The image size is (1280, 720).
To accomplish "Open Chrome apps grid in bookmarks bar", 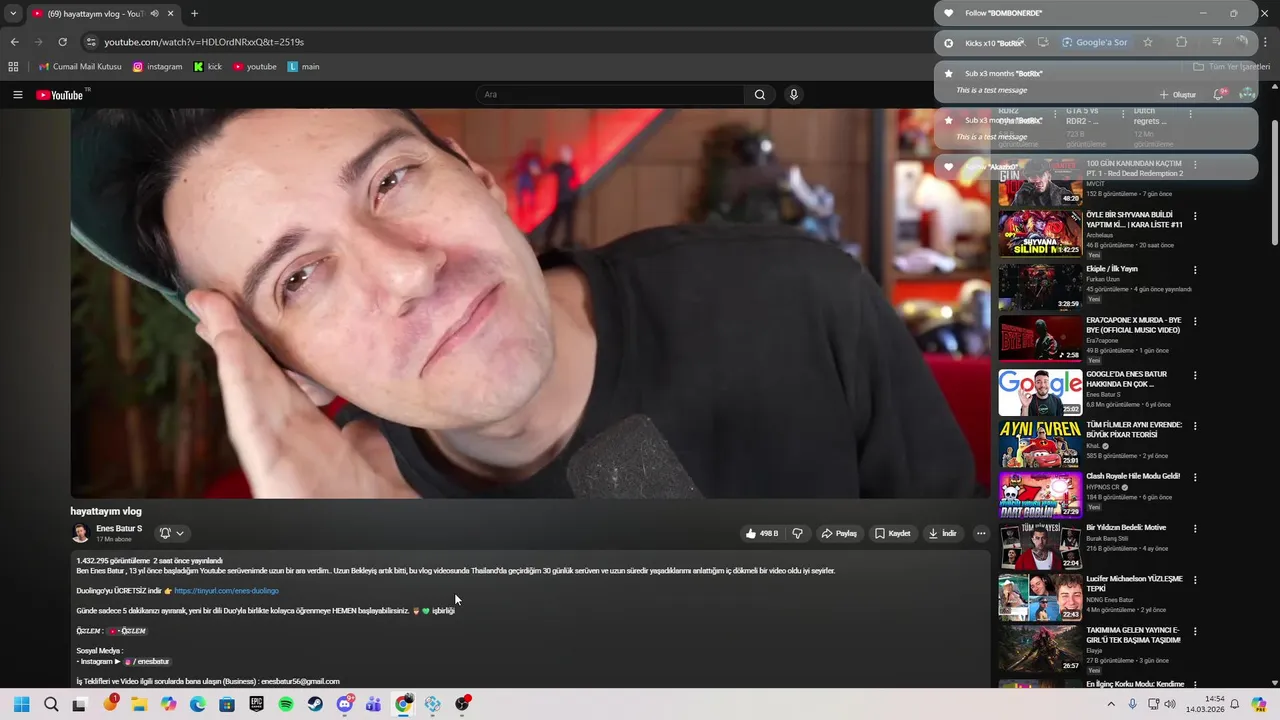I will pos(13,67).
